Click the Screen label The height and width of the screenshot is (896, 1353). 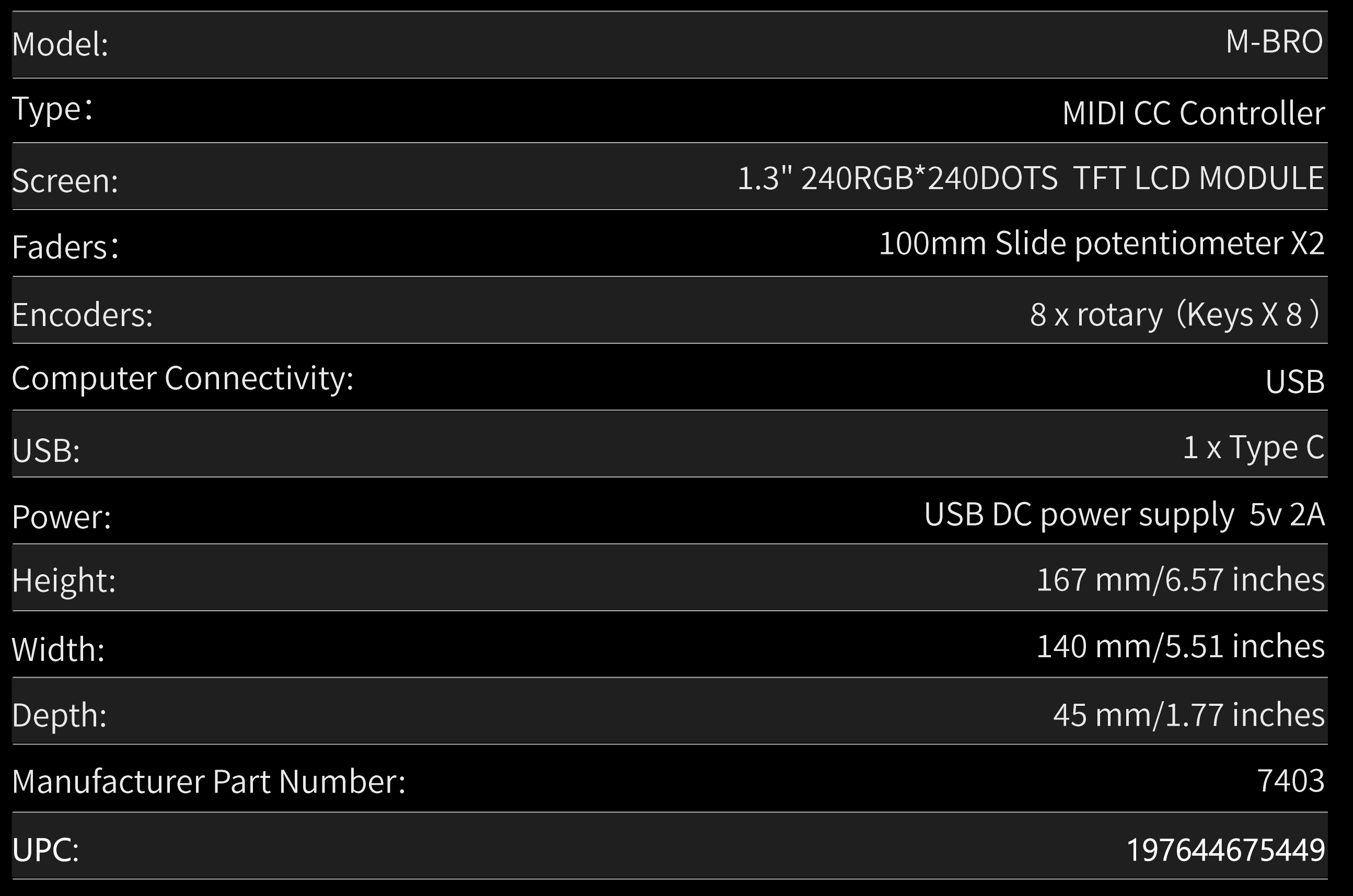(65, 181)
